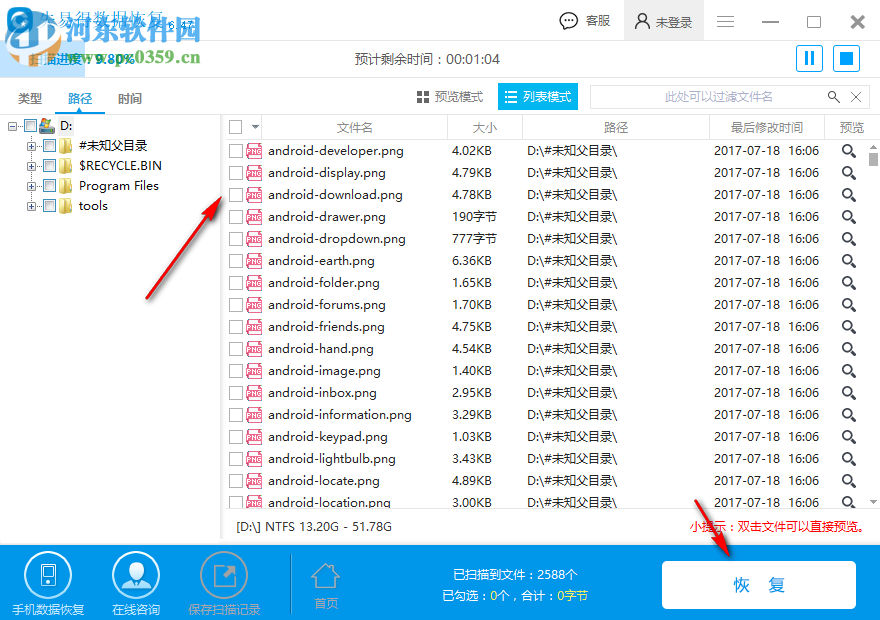Viewport: 880px width, 620px height.
Task: Open 在线咨询 online consultation
Action: click(136, 575)
